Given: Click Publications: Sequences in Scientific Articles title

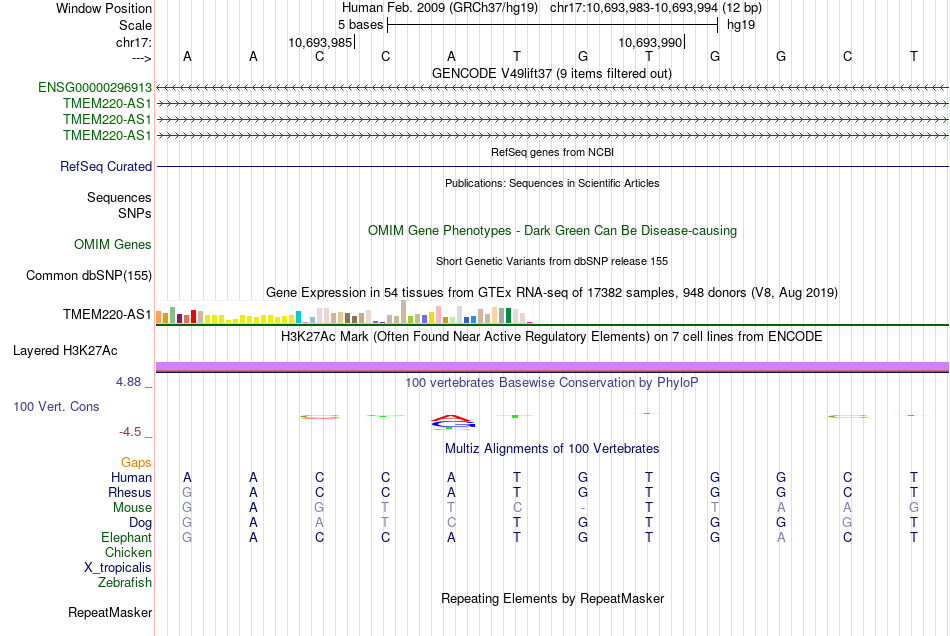Looking at the screenshot, I should coord(552,183).
